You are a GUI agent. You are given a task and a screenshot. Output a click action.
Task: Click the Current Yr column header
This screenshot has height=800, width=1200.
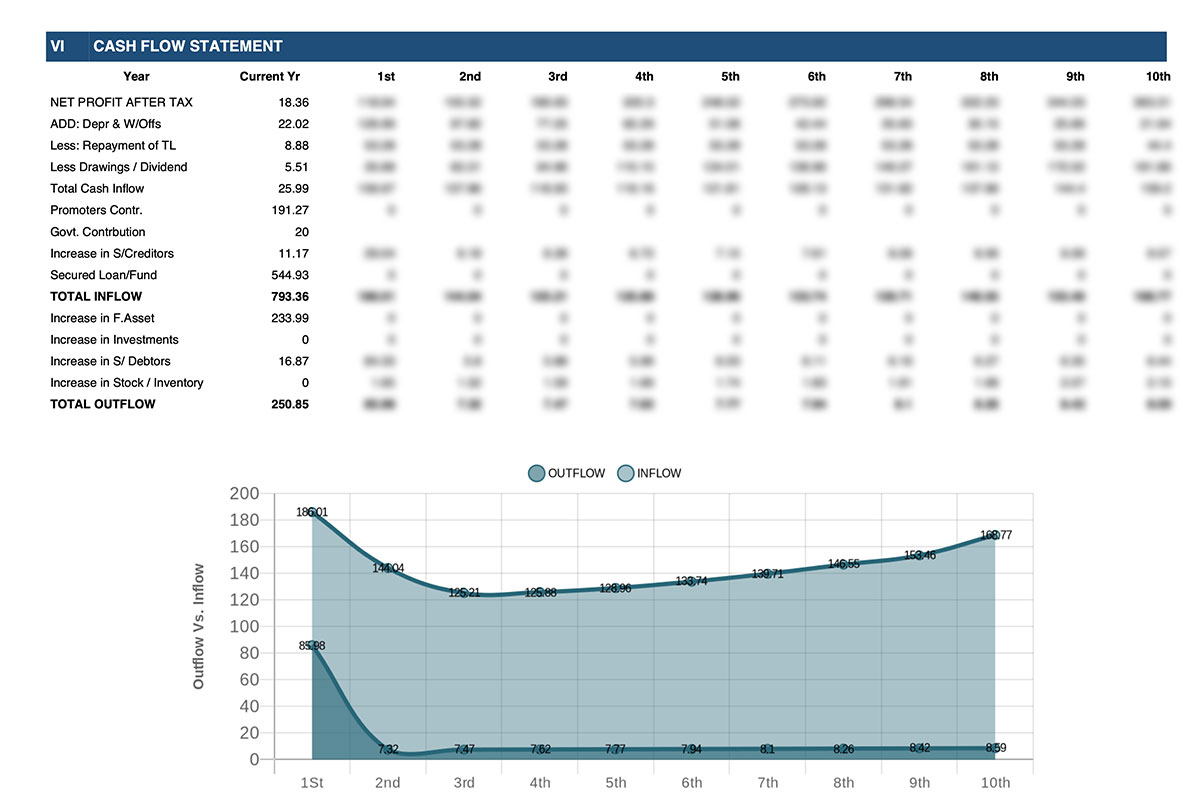270,77
